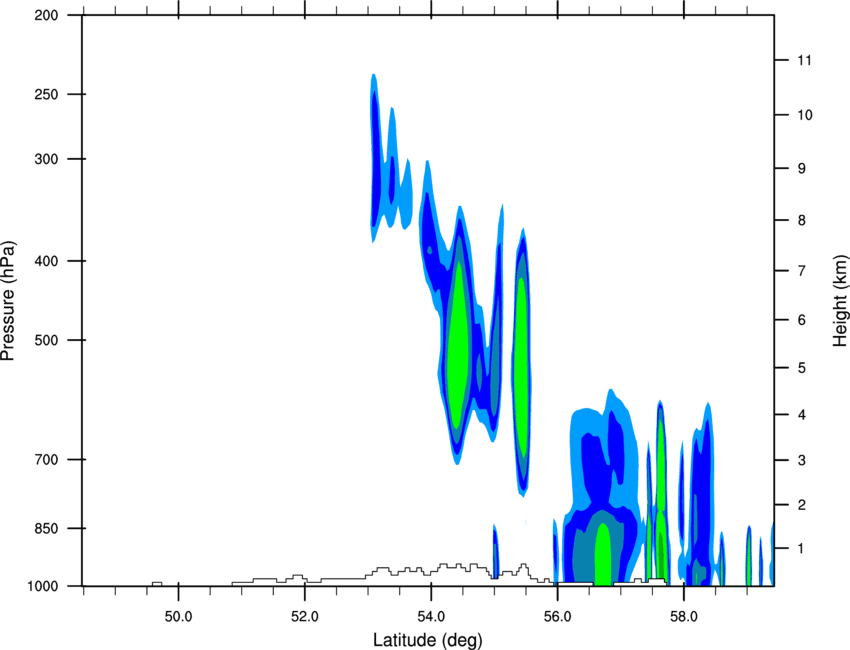Click the 50.0 latitude tick label
850x650 pixels.
coord(178,617)
